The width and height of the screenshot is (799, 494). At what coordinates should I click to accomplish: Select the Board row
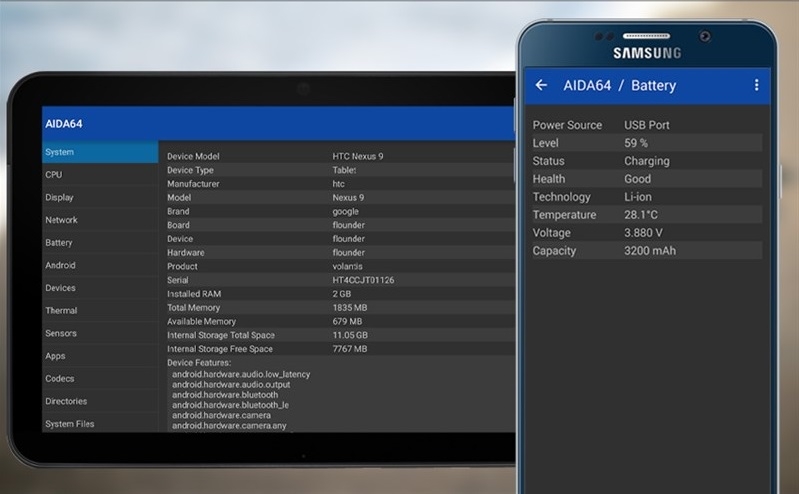(x=340, y=225)
